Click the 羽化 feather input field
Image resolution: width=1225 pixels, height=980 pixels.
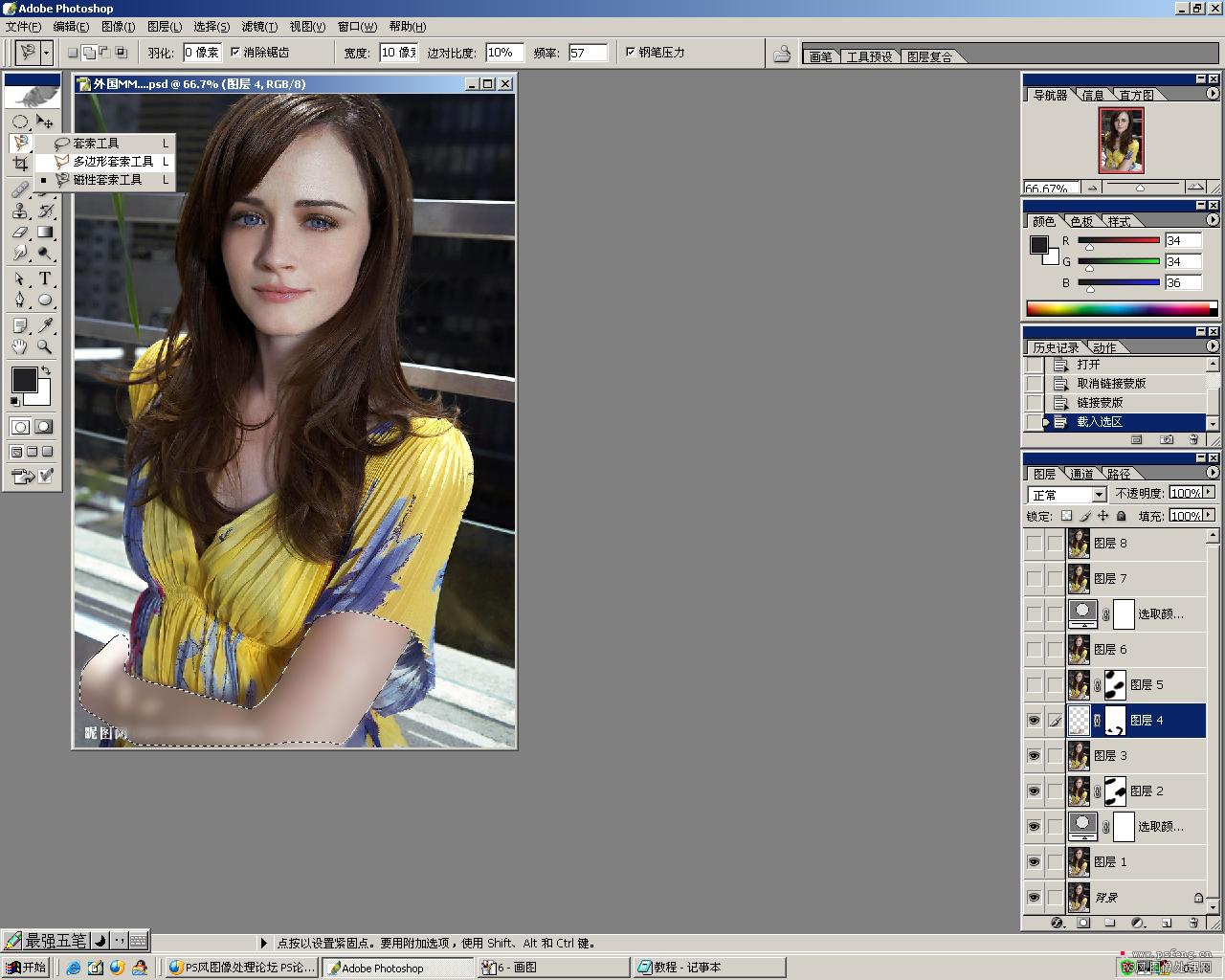pyautogui.click(x=202, y=53)
